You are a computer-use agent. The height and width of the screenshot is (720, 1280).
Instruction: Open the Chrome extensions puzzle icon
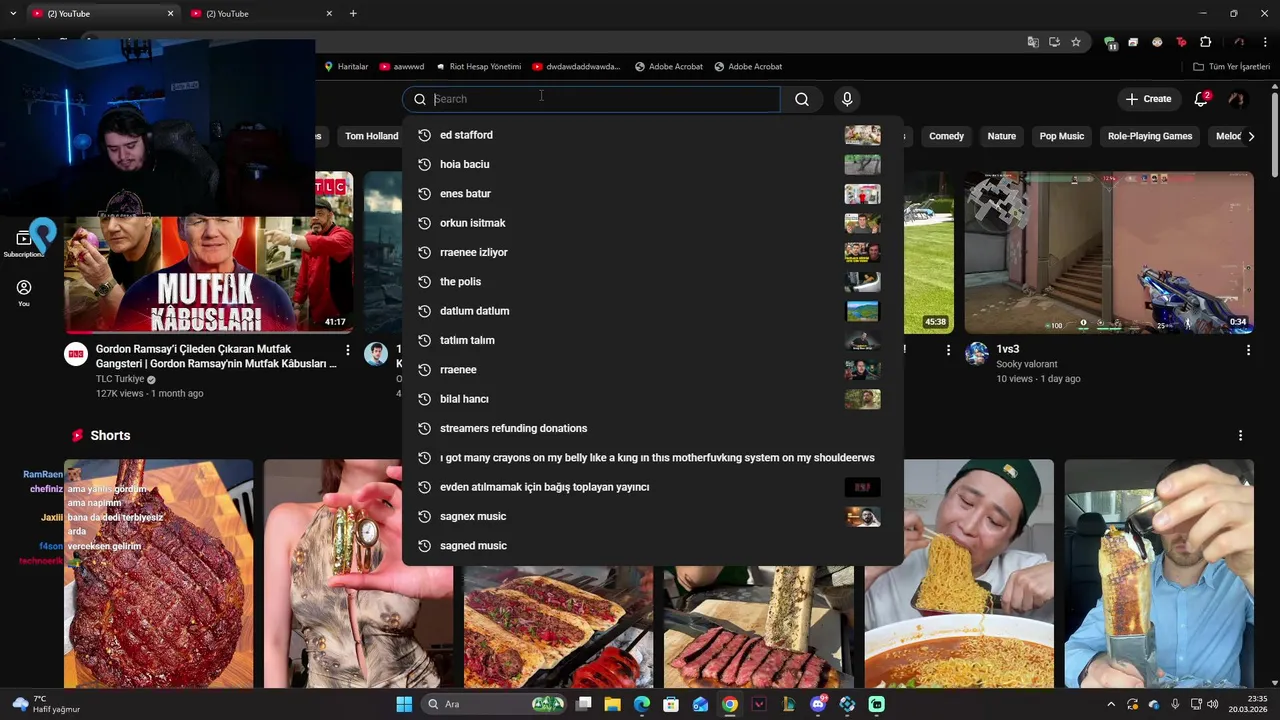coord(1205,42)
